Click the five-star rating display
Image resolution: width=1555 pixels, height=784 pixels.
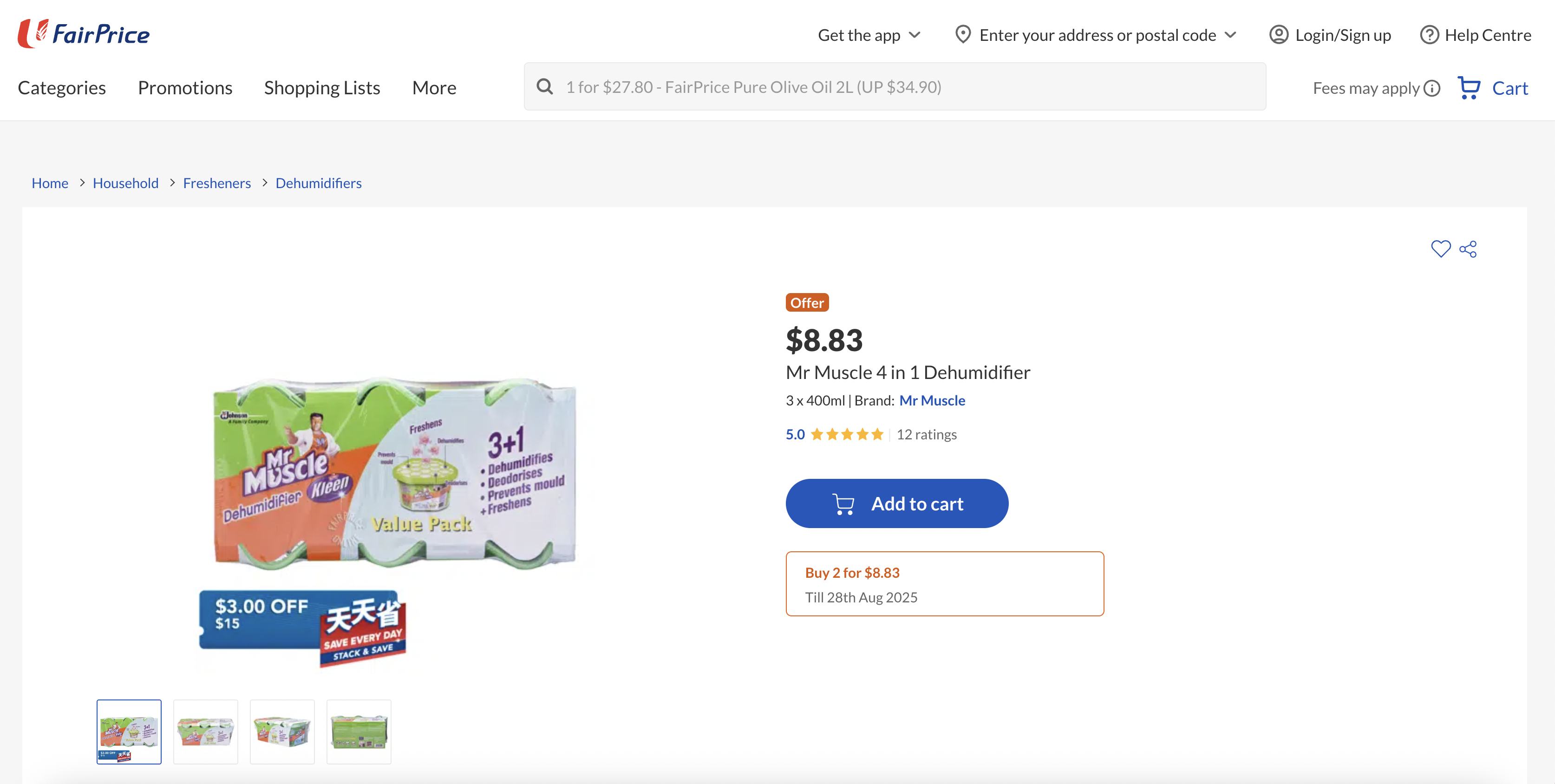847,435
